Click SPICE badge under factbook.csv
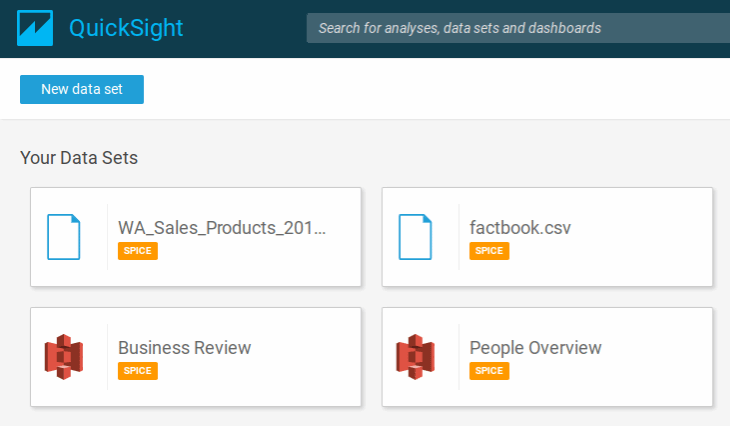730x426 pixels. [x=489, y=251]
